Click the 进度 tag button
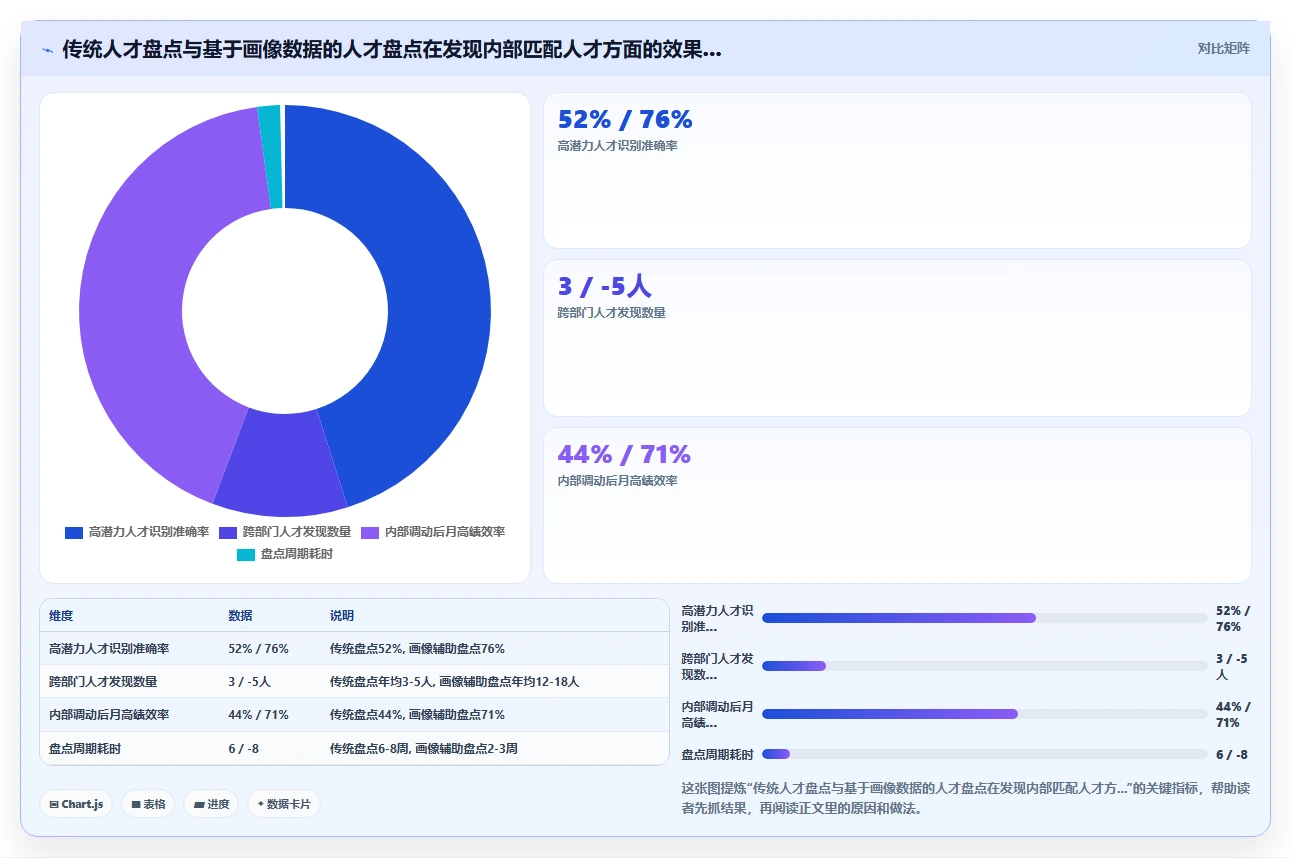 pyautogui.click(x=211, y=804)
